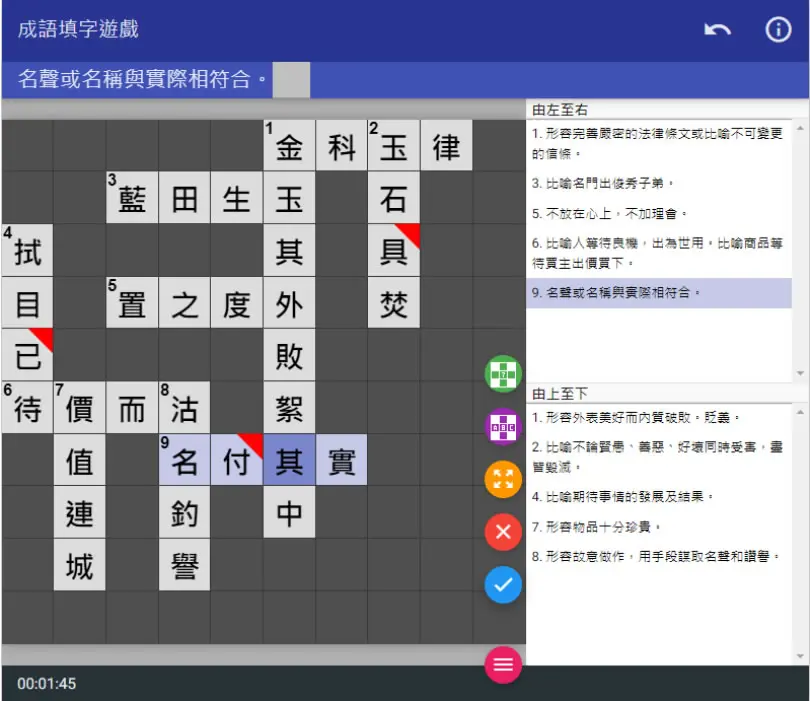Select across clue 1 about 法律條文
Viewport: 810px width, 701px height.
tap(658, 143)
